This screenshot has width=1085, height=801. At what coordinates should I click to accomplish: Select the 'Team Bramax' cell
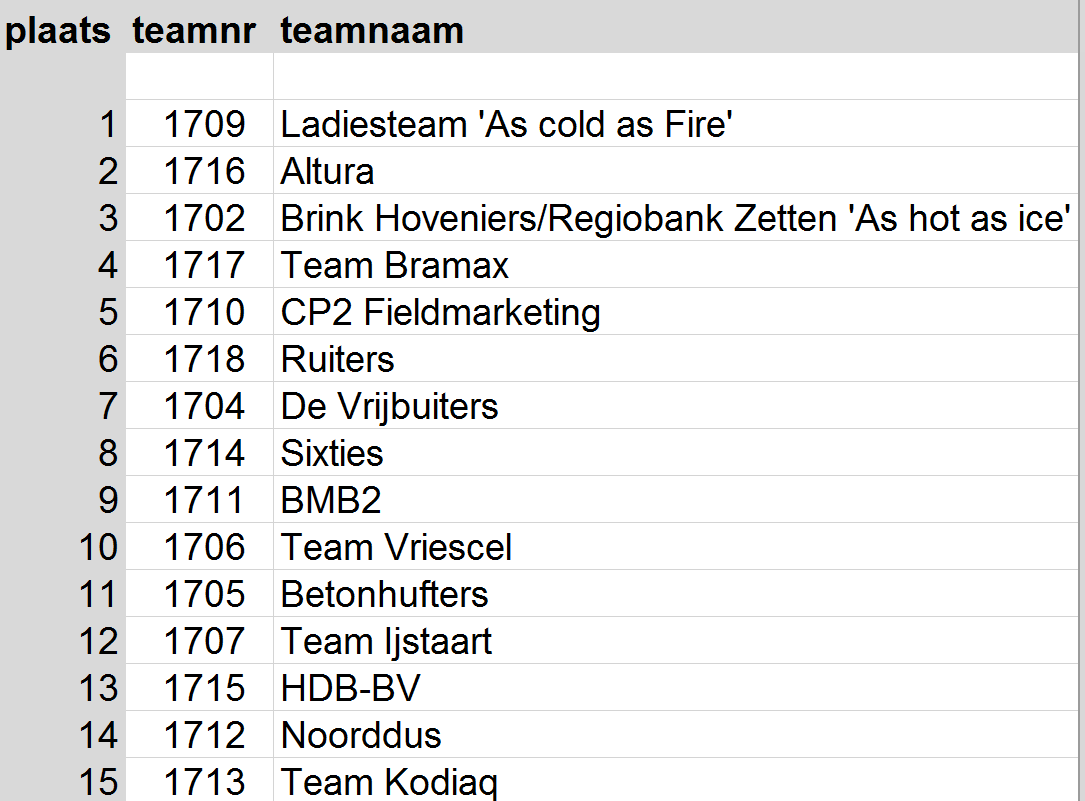(x=395, y=265)
